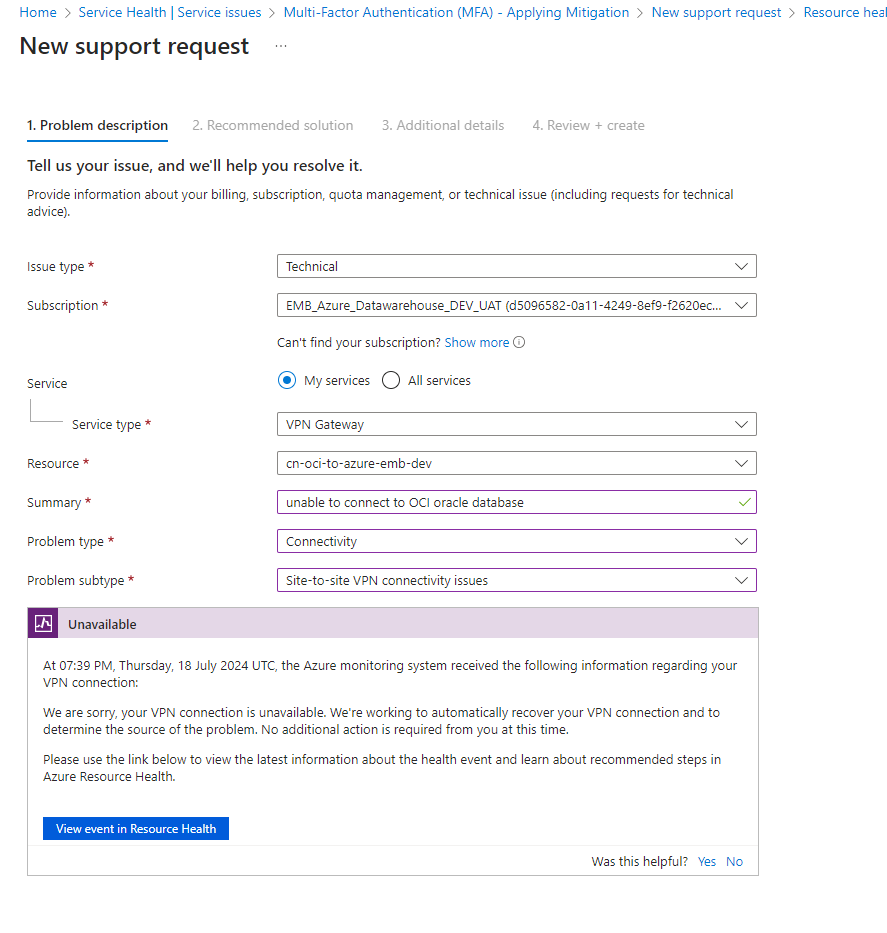The image size is (887, 933).
Task: Expand the Problem subtype dropdown
Action: click(x=516, y=580)
